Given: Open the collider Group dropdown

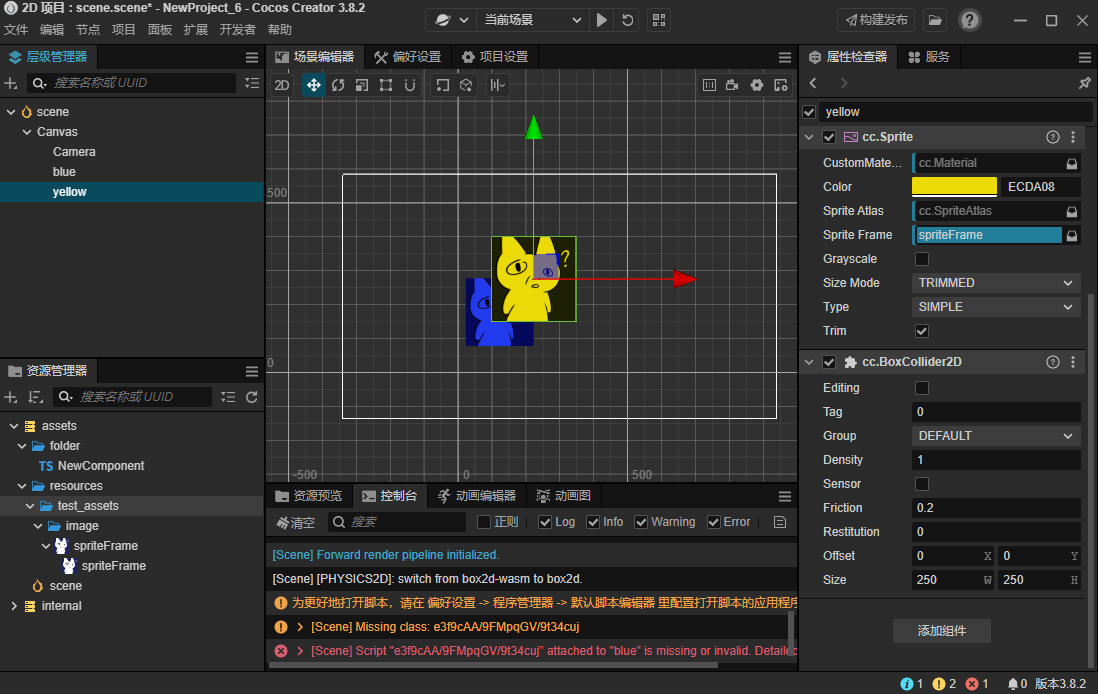Looking at the screenshot, I should point(996,436).
